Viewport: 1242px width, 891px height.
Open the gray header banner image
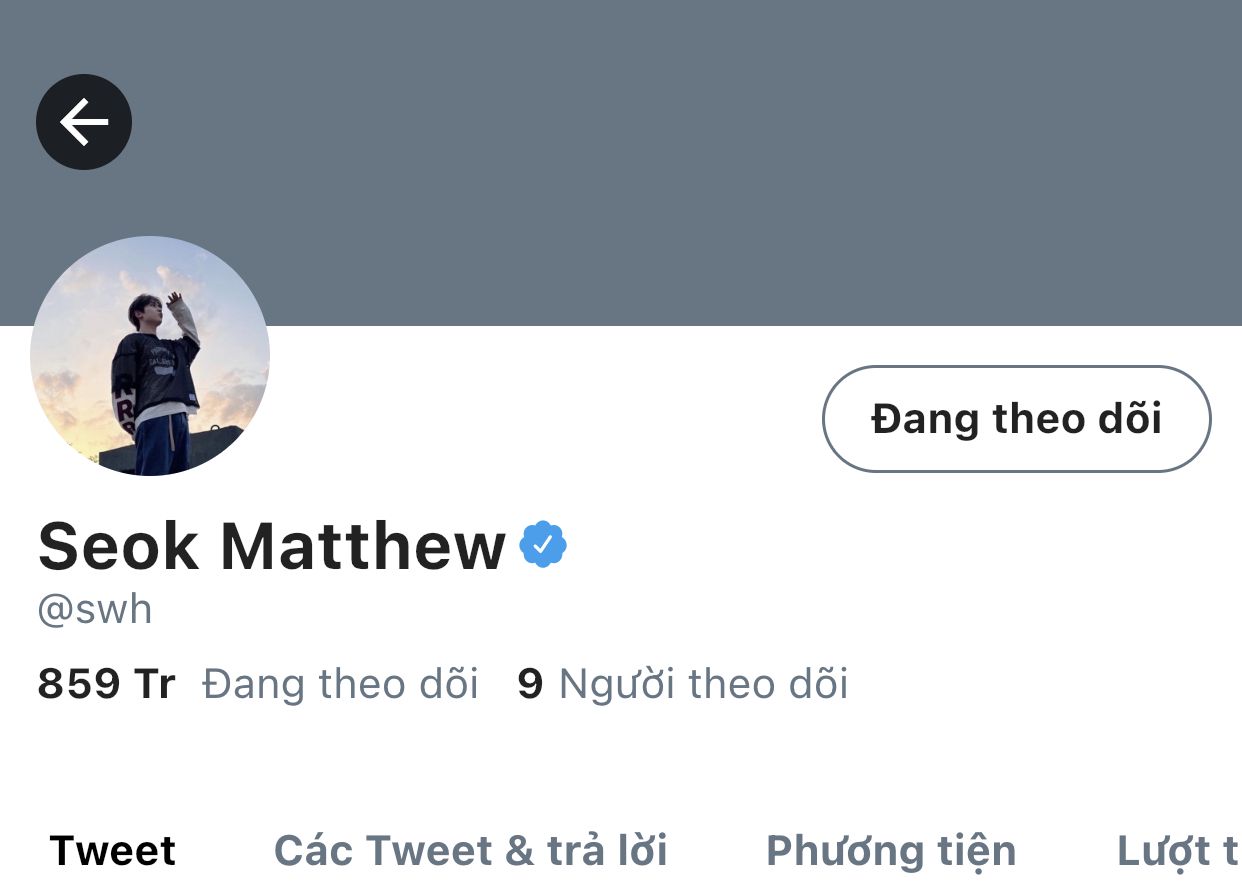point(621,163)
